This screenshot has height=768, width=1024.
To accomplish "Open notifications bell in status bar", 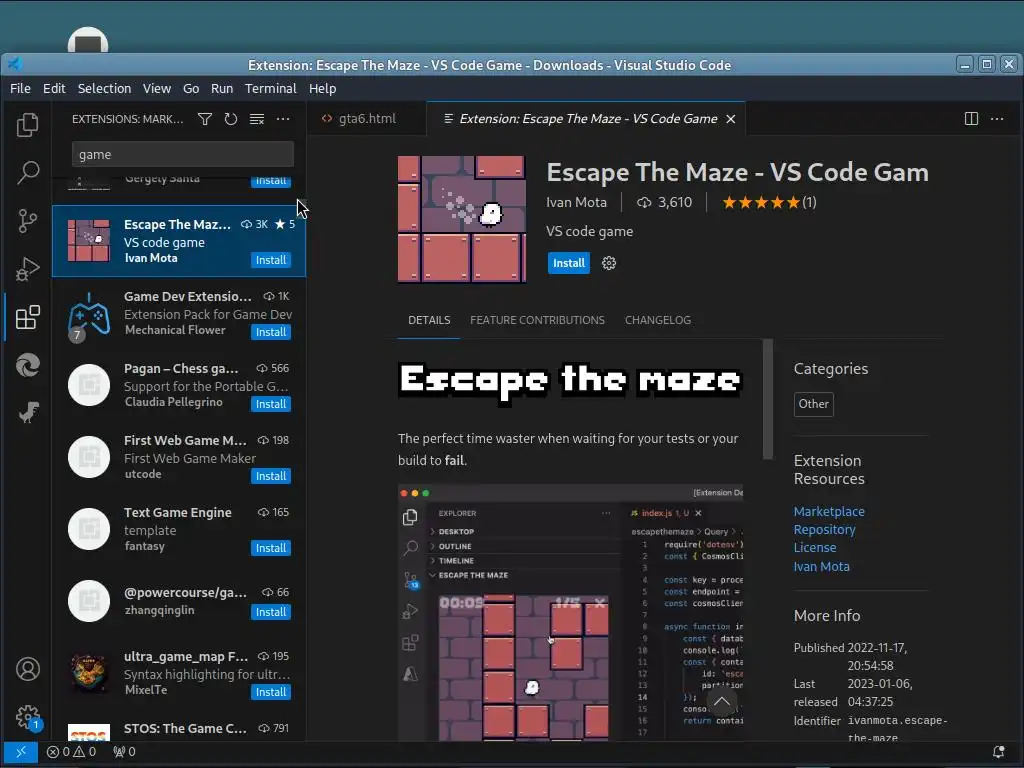I will [x=998, y=752].
